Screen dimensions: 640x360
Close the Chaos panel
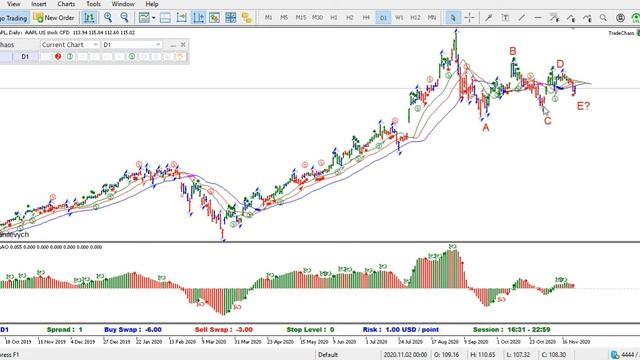pyautogui.click(x=183, y=44)
